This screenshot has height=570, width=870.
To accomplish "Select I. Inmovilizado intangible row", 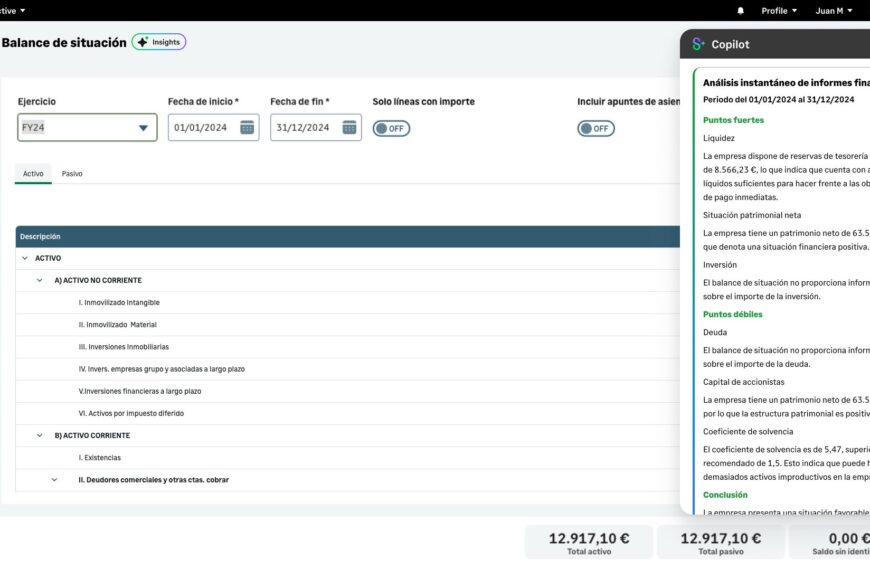I will tap(119, 302).
